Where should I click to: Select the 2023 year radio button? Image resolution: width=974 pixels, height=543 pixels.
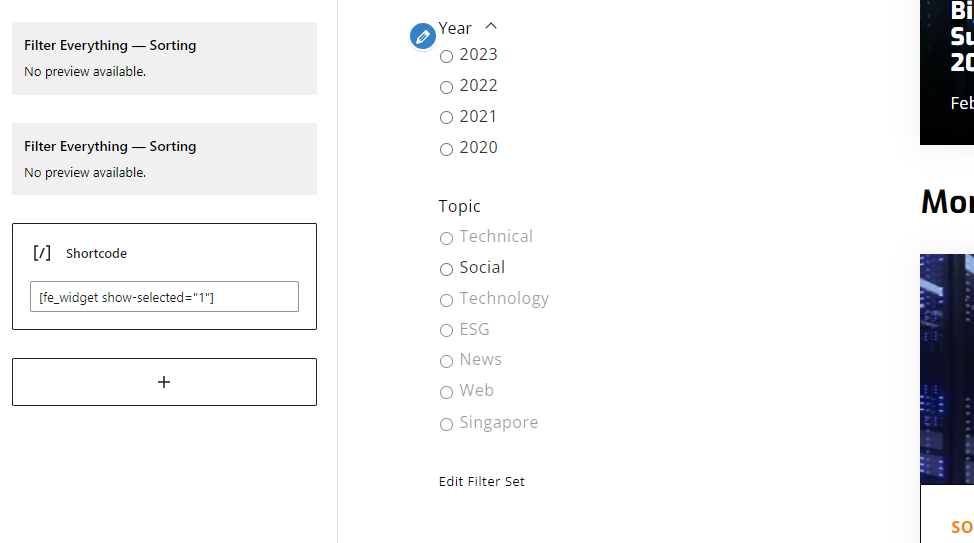click(x=446, y=57)
